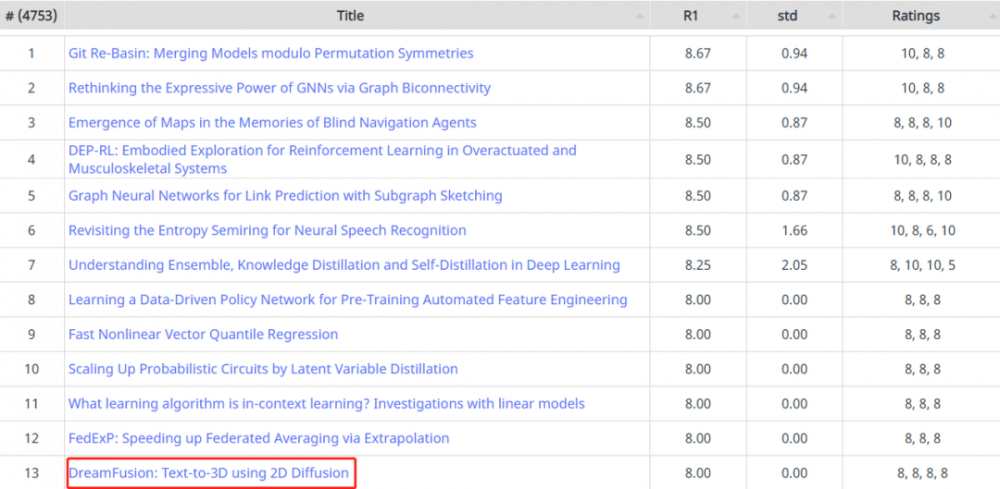The width and height of the screenshot is (1000, 489).
Task: Open Rethinking Expressive Power of GNNs link
Action: 279,87
